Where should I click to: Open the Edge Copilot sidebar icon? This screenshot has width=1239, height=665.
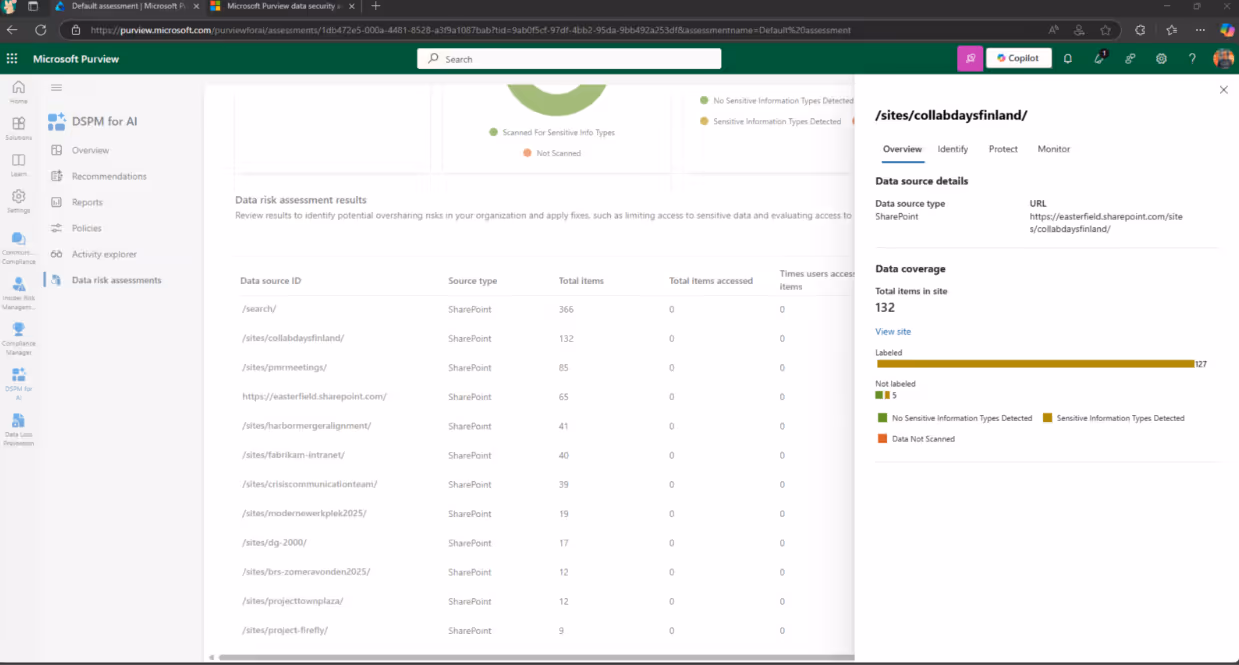[x=1226, y=30]
